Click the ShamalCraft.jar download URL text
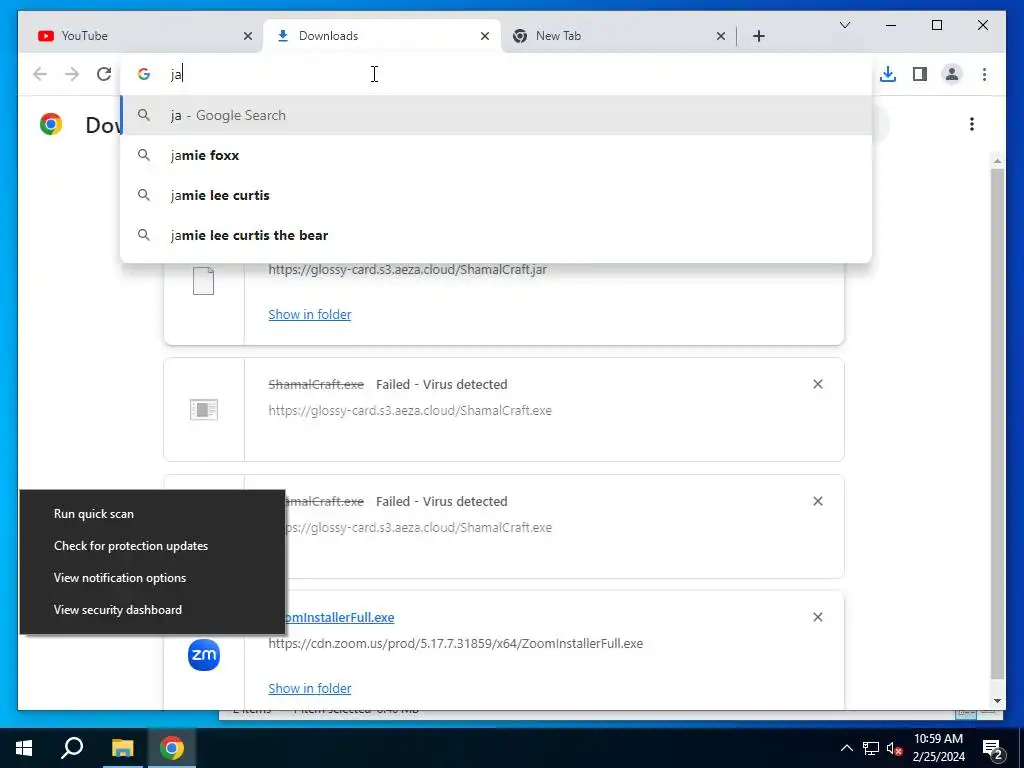The width and height of the screenshot is (1024, 768). (408, 270)
